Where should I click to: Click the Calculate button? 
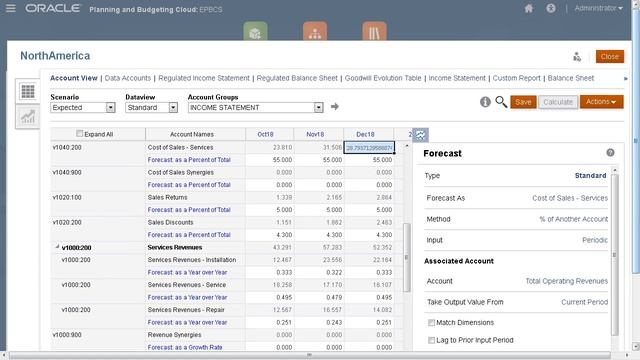(558, 102)
